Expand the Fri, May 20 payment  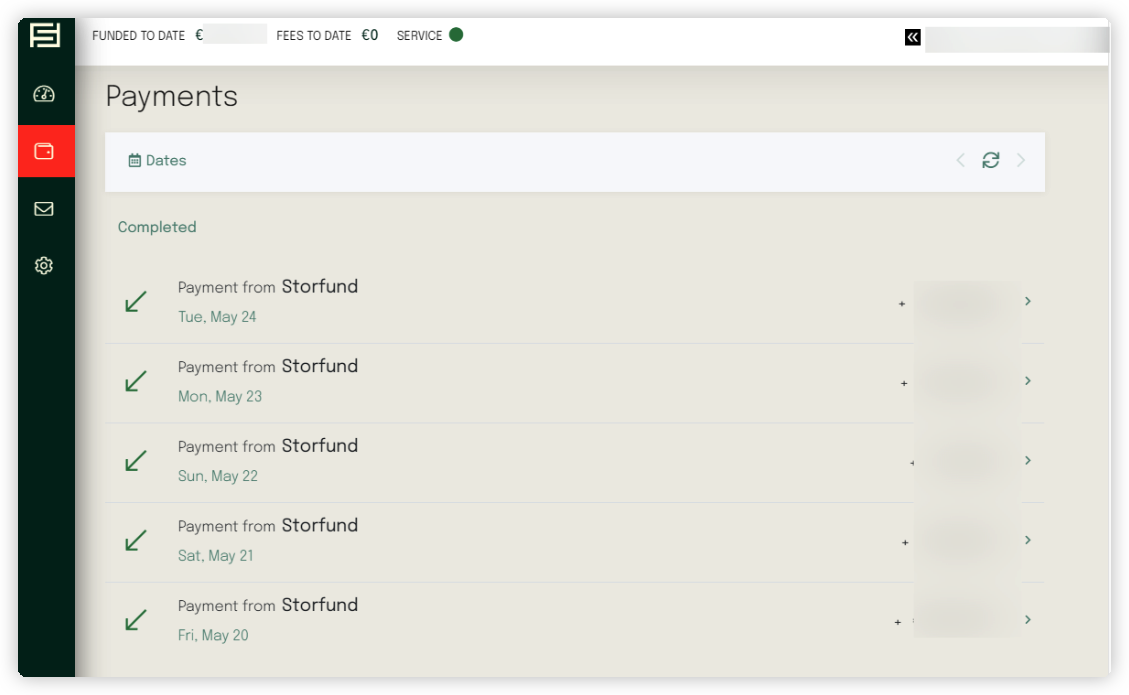click(1028, 620)
